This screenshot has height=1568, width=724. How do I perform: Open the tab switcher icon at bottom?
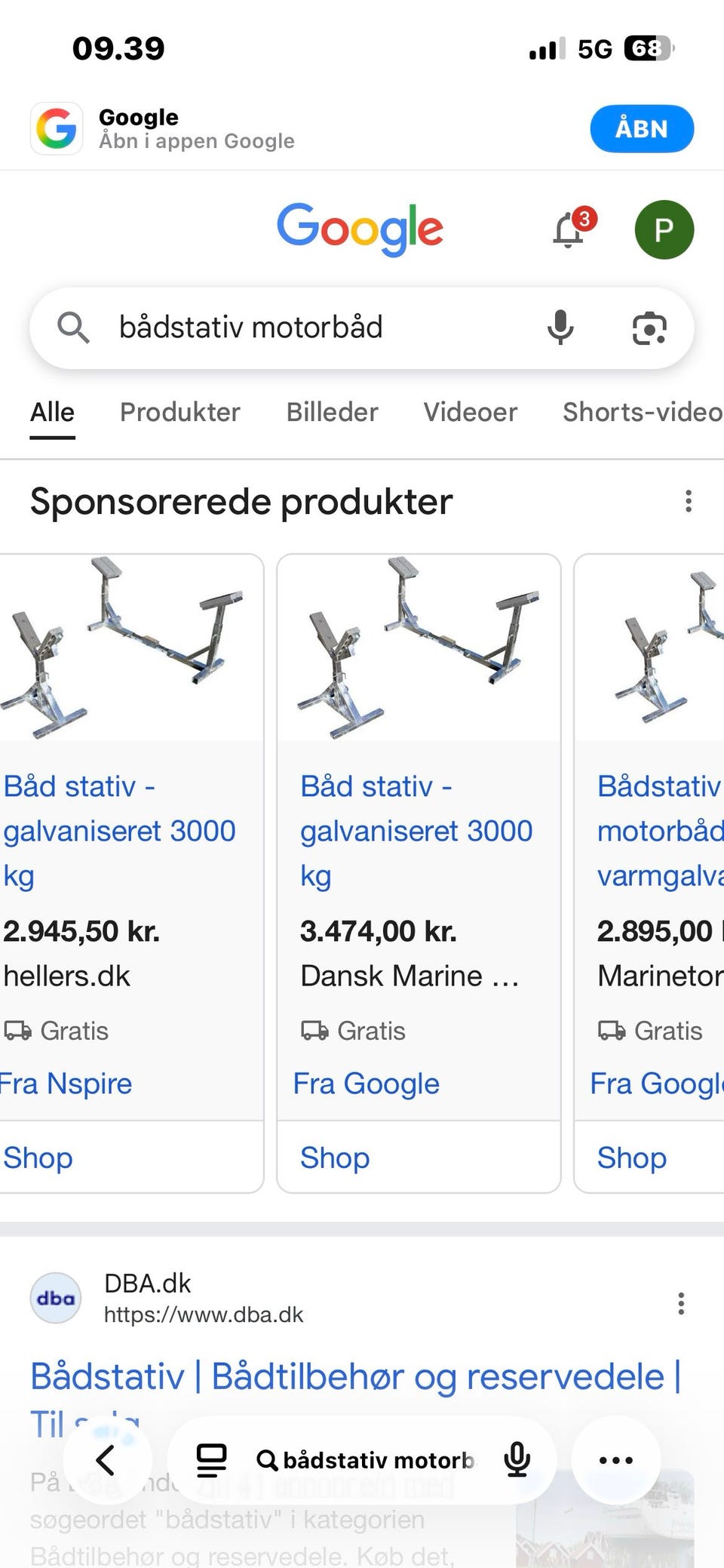212,1459
